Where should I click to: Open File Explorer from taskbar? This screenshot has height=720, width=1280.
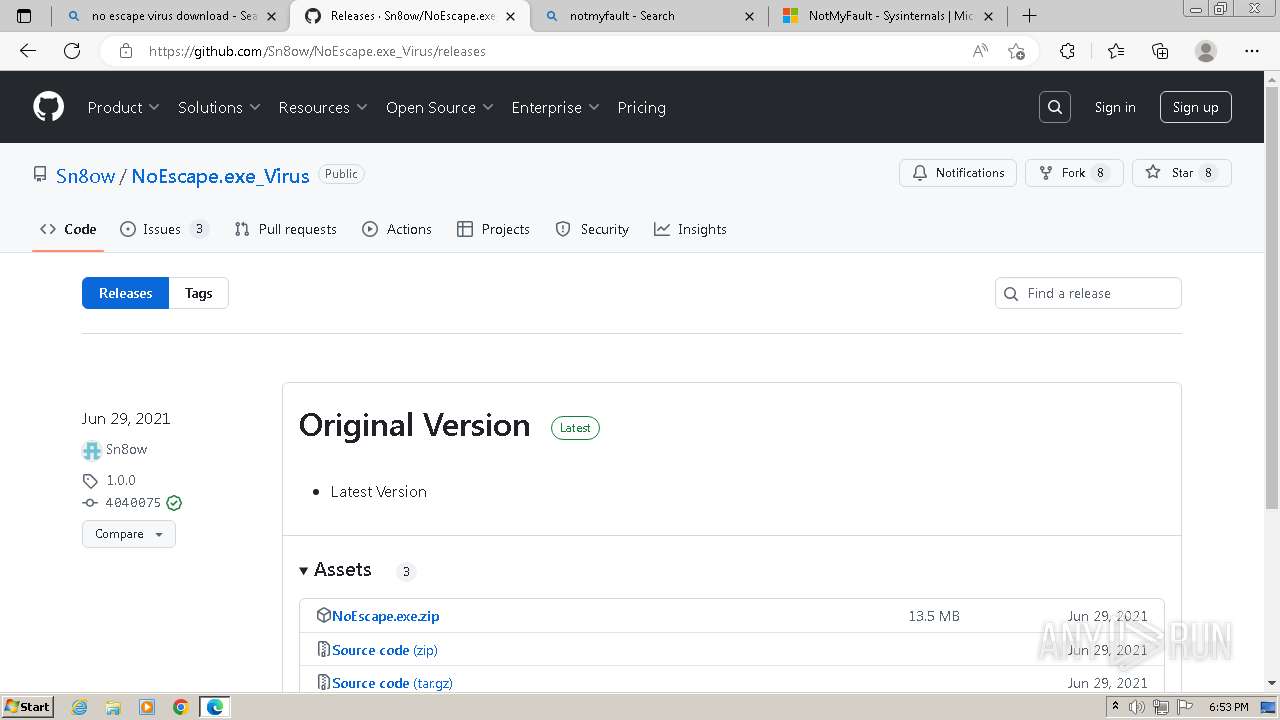(x=113, y=707)
